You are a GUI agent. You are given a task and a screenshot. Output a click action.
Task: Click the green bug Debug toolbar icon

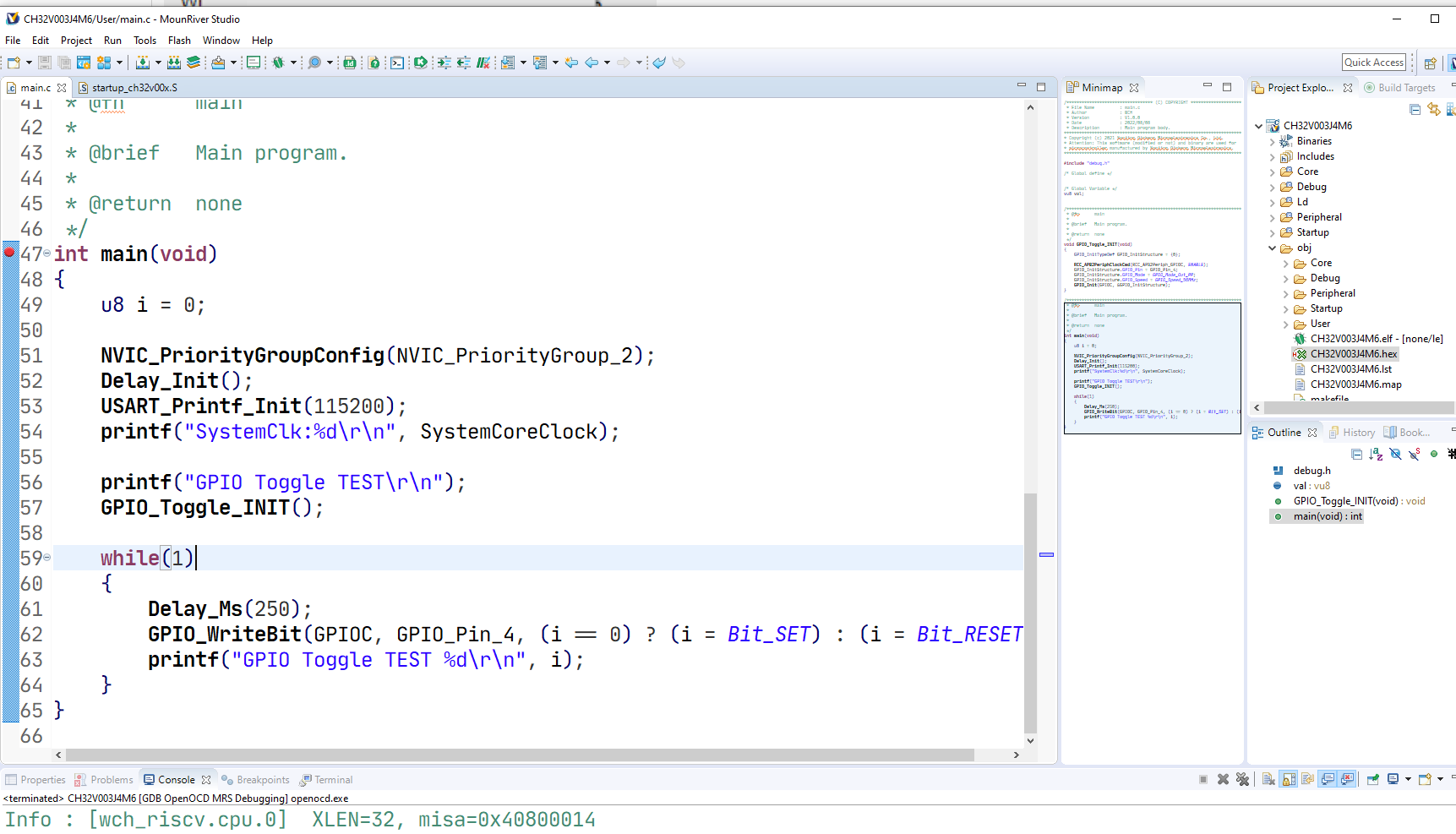coord(278,63)
